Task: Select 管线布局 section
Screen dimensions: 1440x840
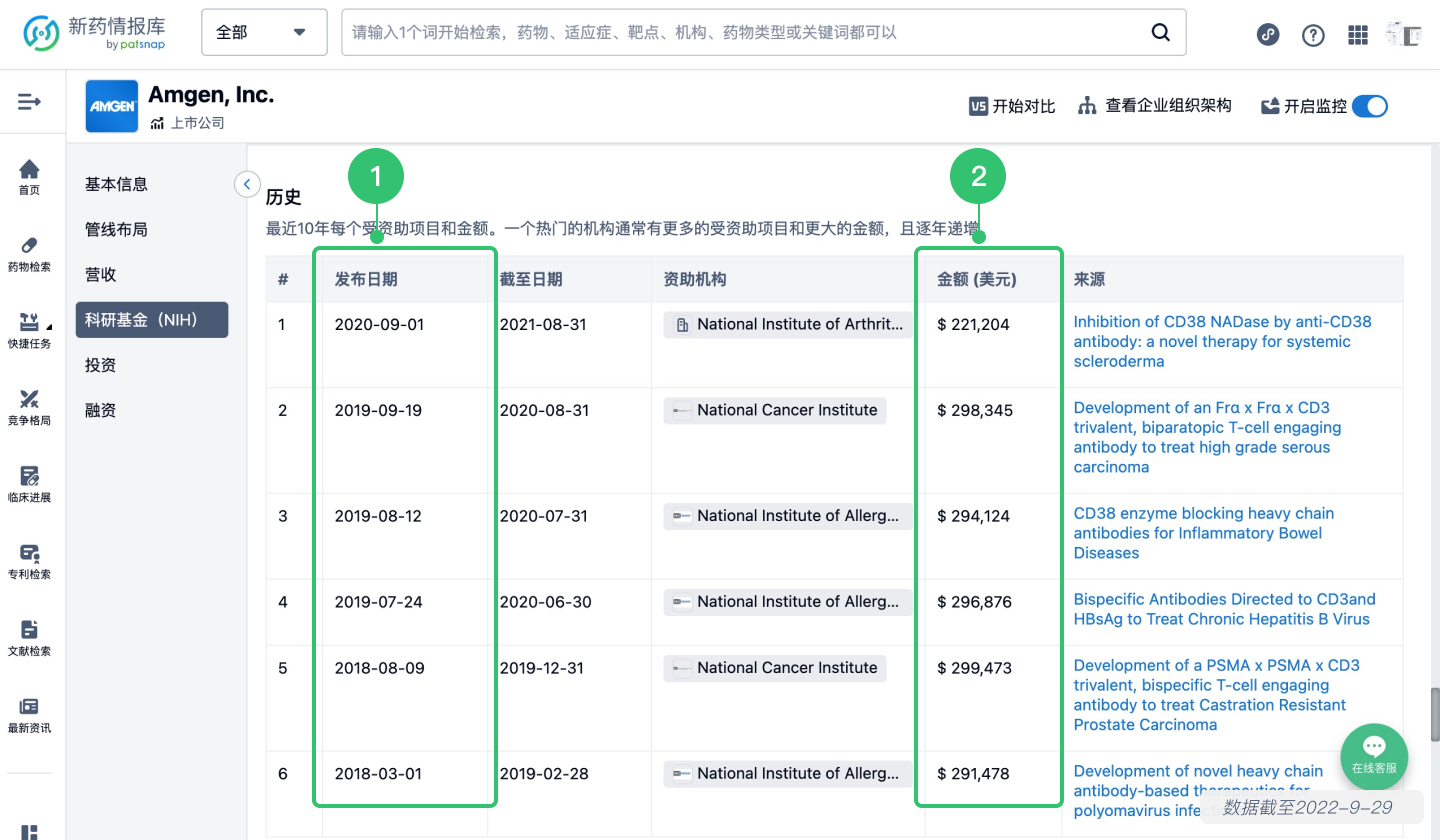Action: tap(116, 229)
